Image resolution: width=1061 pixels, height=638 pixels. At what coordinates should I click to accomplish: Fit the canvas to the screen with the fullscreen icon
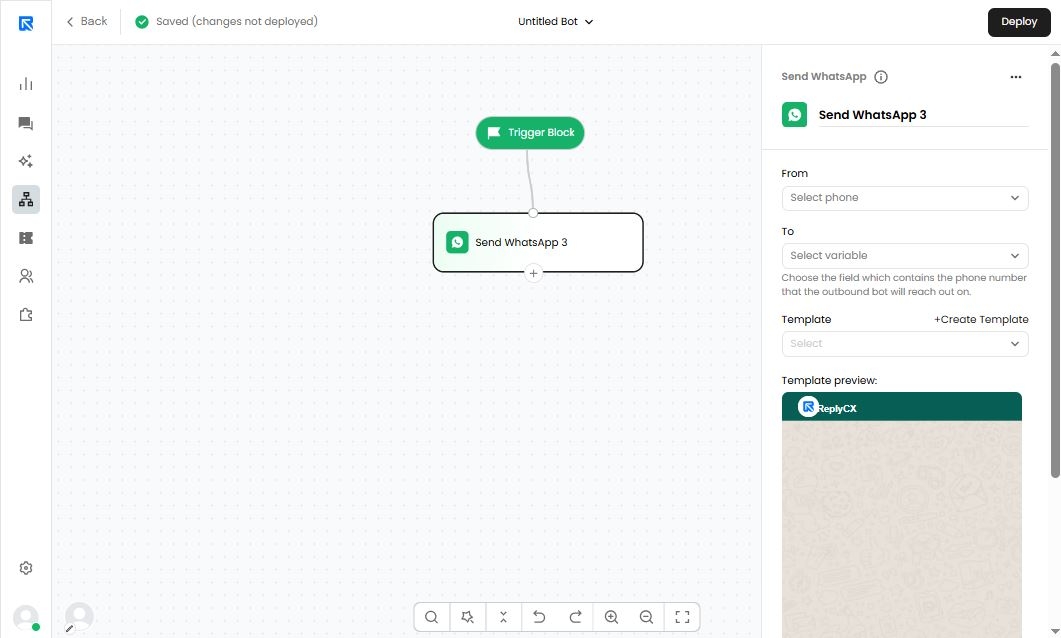click(682, 617)
